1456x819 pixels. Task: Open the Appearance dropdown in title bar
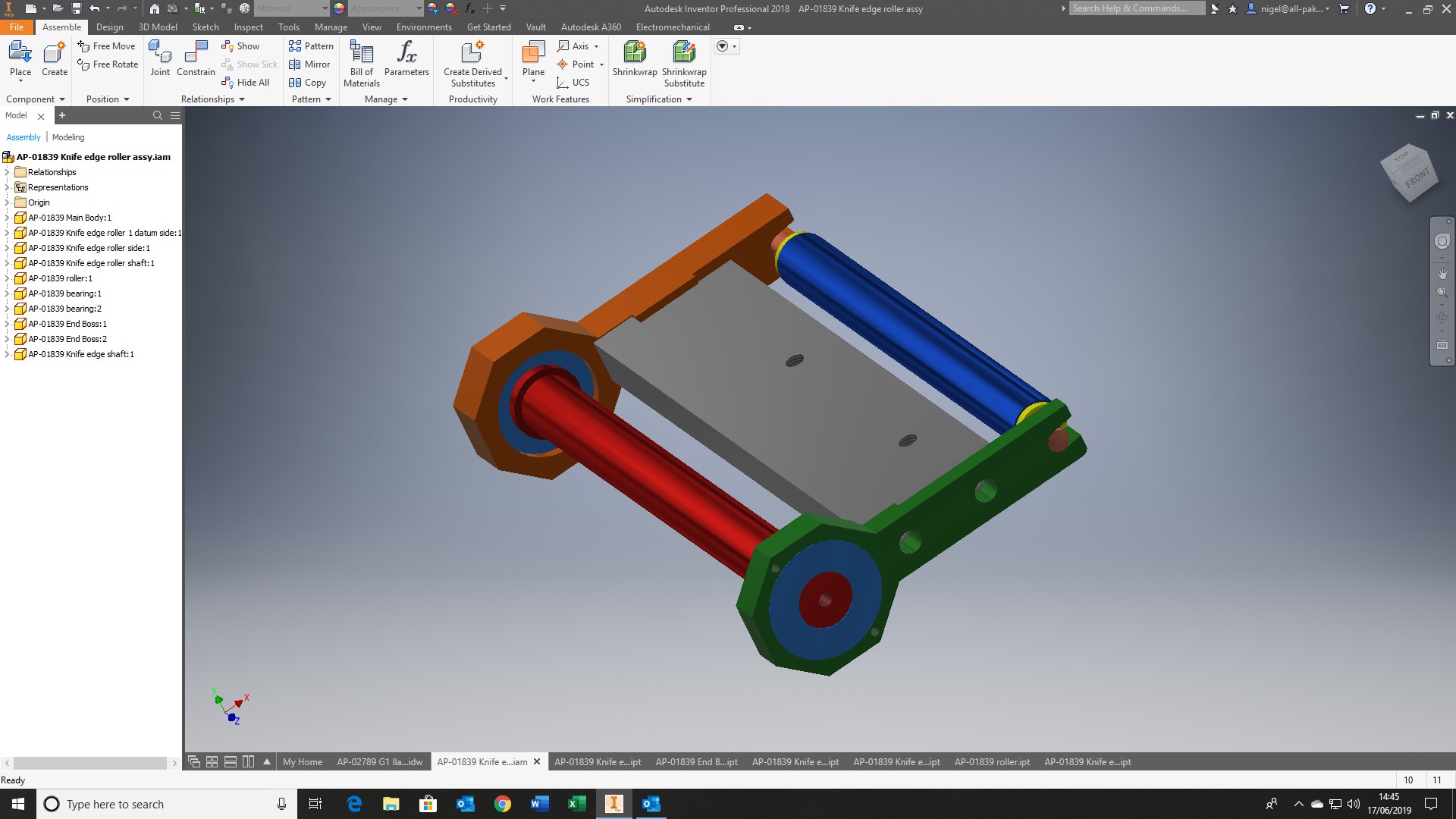[x=419, y=8]
